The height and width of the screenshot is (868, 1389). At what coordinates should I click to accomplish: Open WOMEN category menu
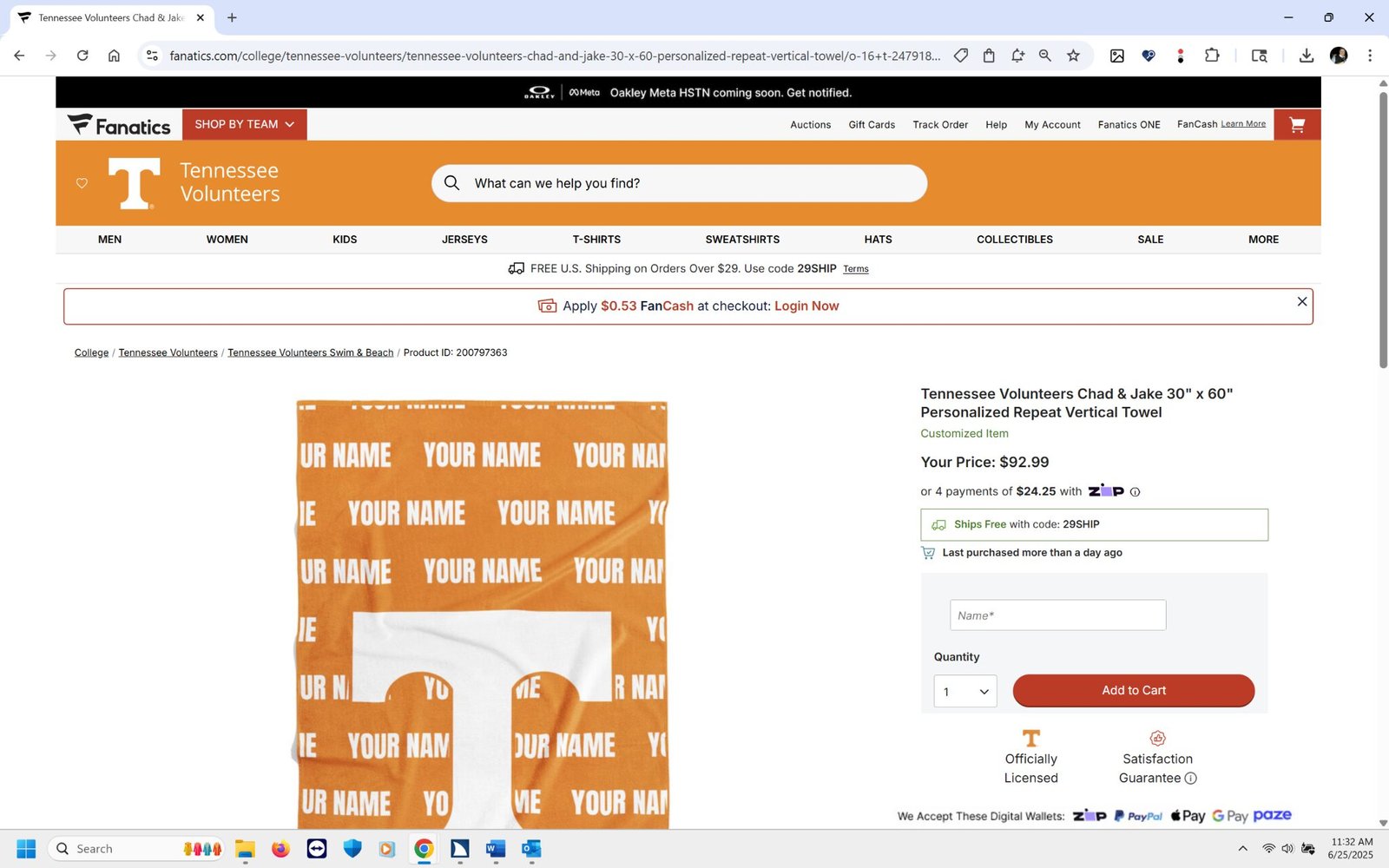point(227,240)
